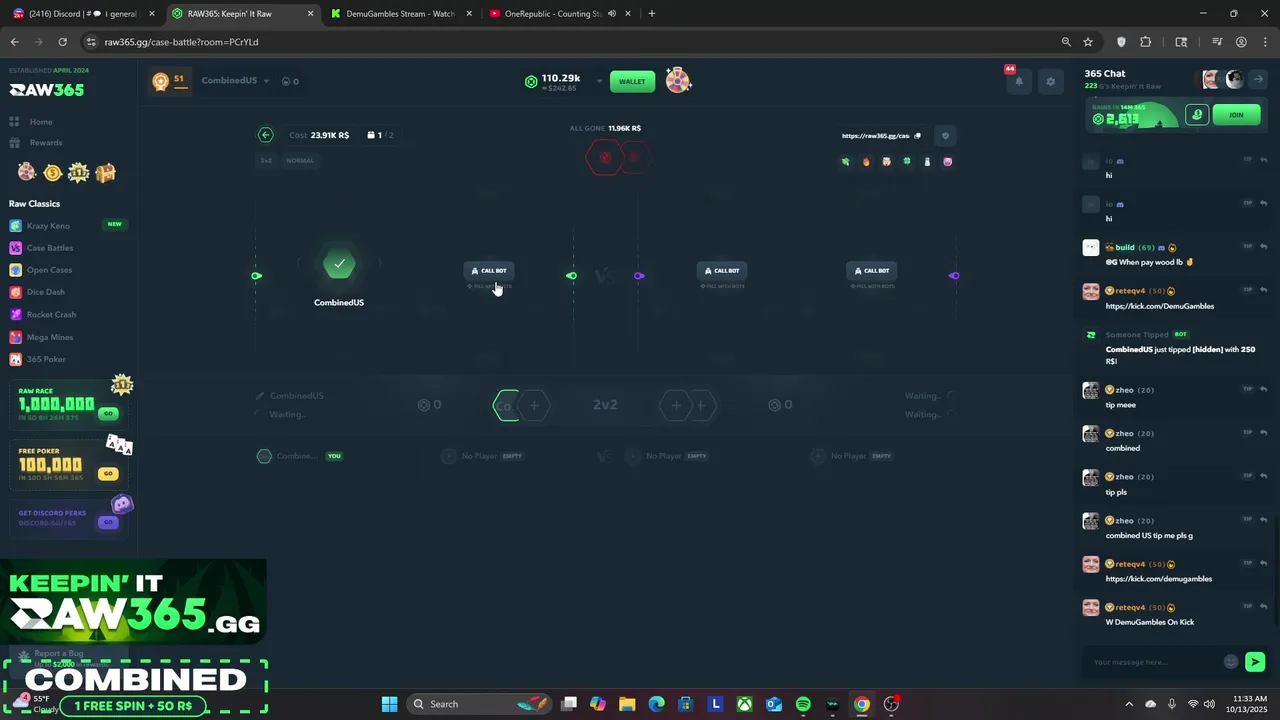Click the chat message input field

pyautogui.click(x=1155, y=662)
